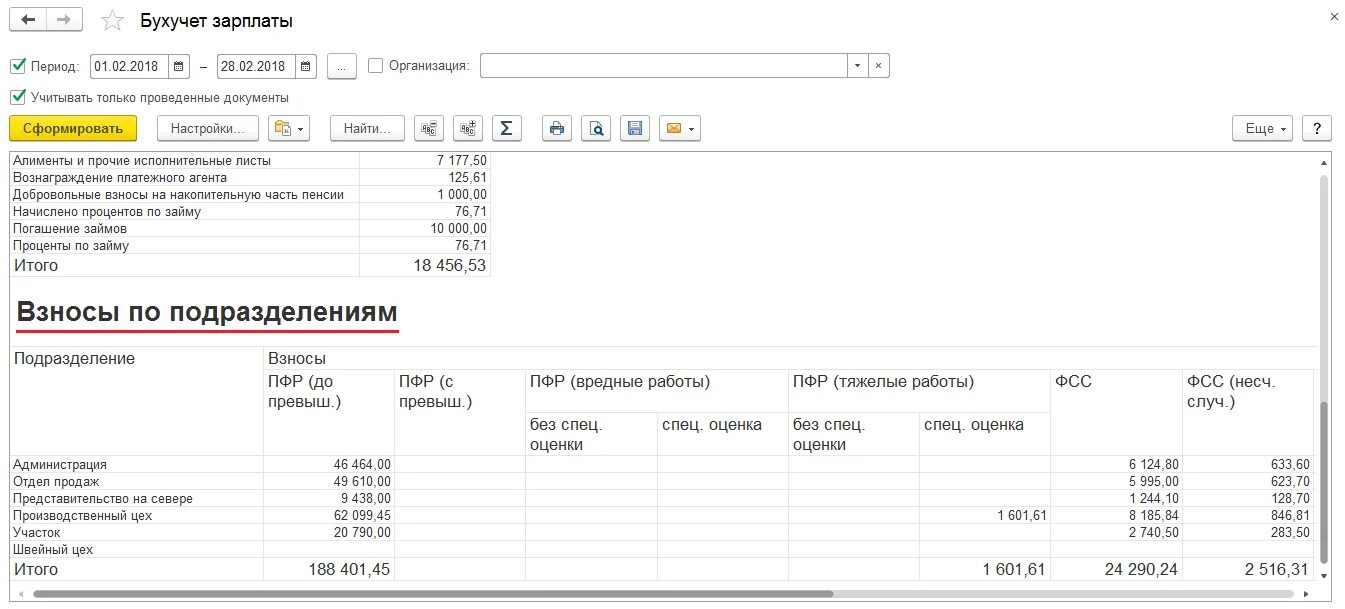Toggle Учитывать только проведенные документы checkbox
The width and height of the screenshot is (1345, 609).
tap(17, 97)
